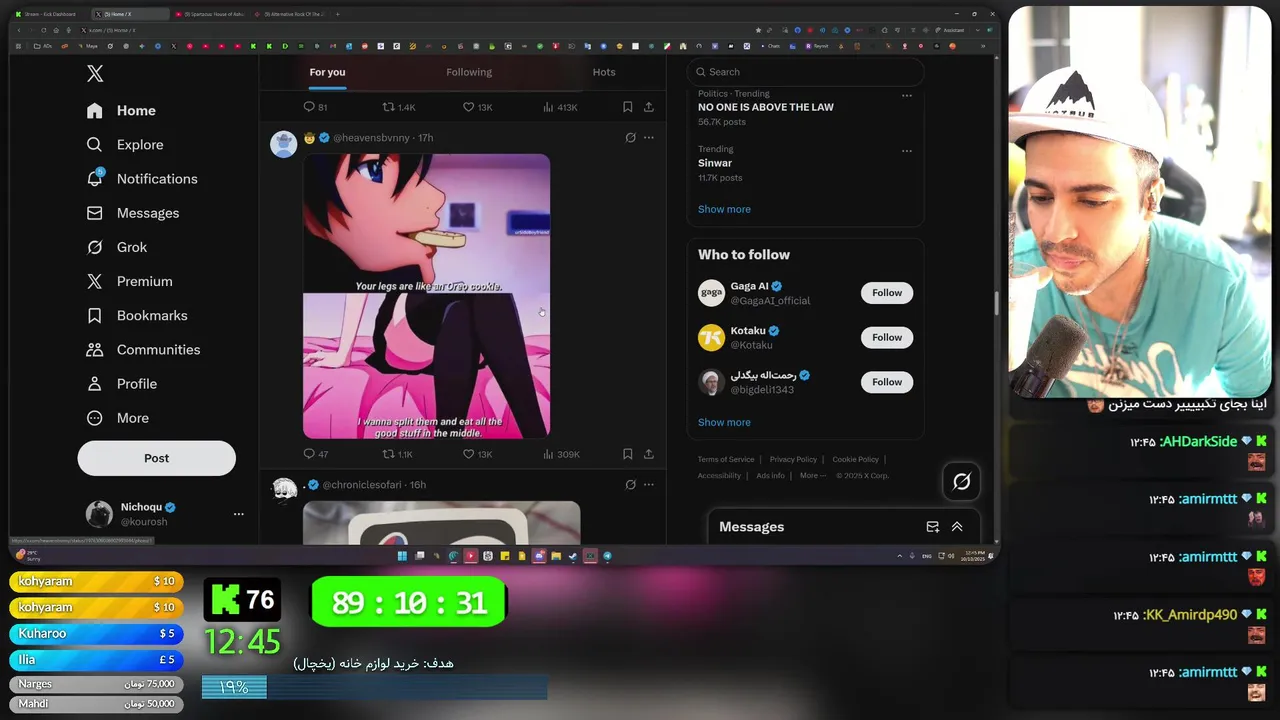The height and width of the screenshot is (720, 1280).
Task: Open the Terms of Service link
Action: tap(726, 460)
